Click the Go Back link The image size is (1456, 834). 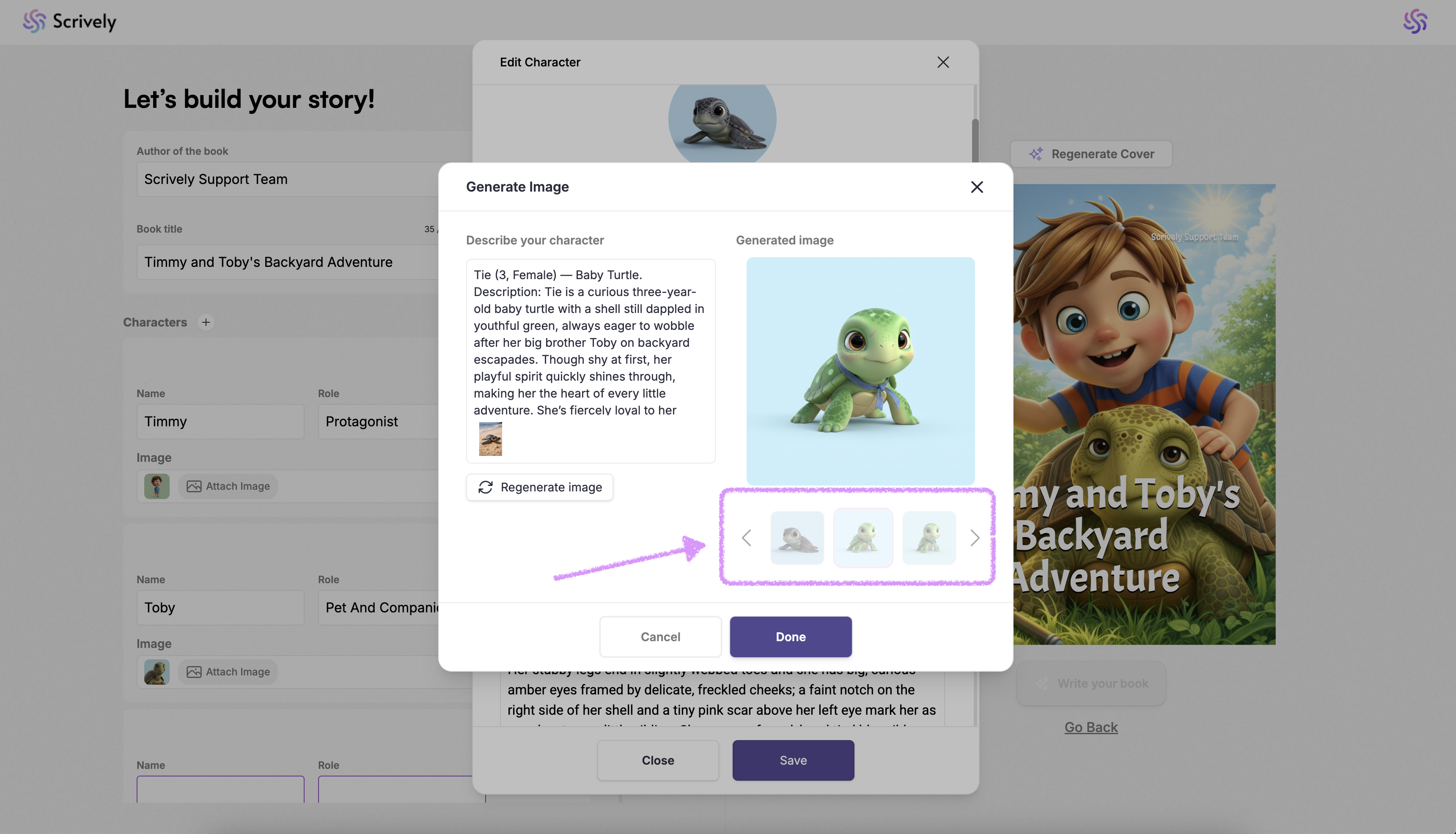(1091, 727)
